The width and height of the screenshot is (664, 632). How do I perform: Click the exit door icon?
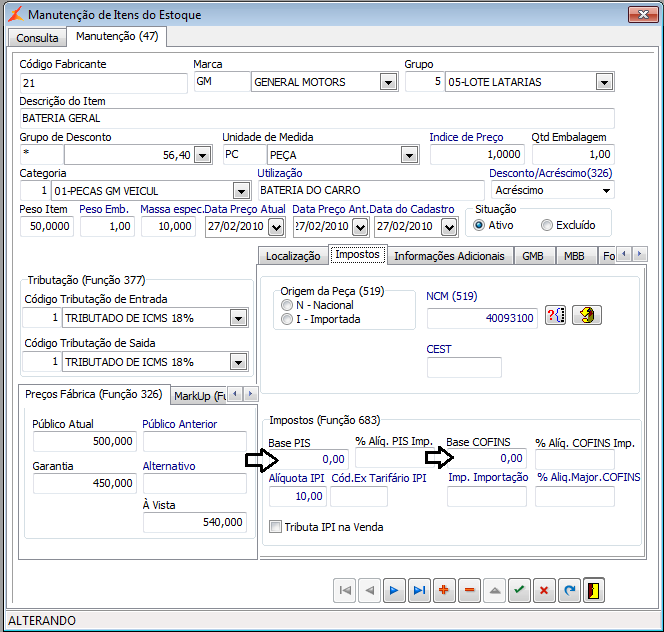click(x=594, y=590)
